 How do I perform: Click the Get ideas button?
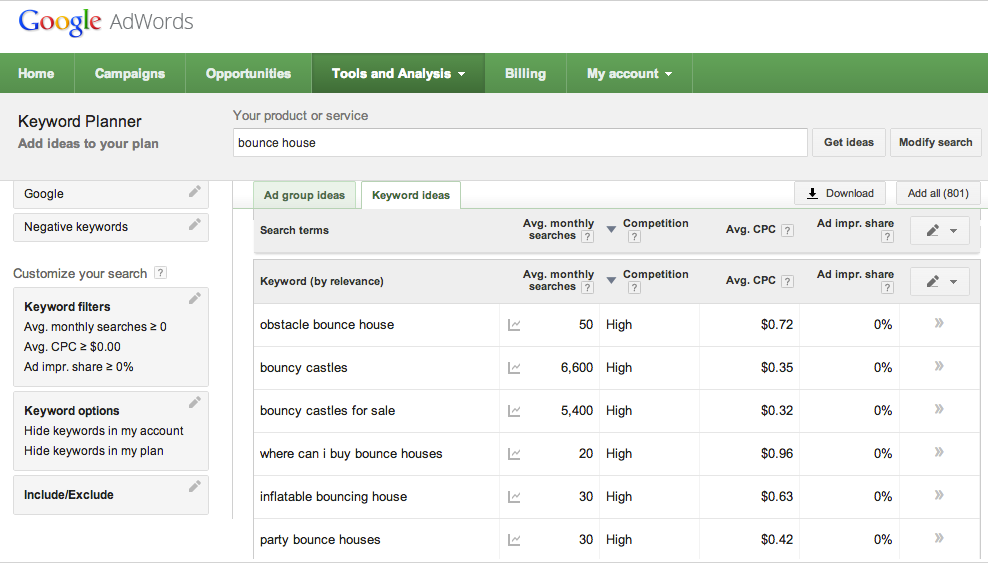[848, 143]
